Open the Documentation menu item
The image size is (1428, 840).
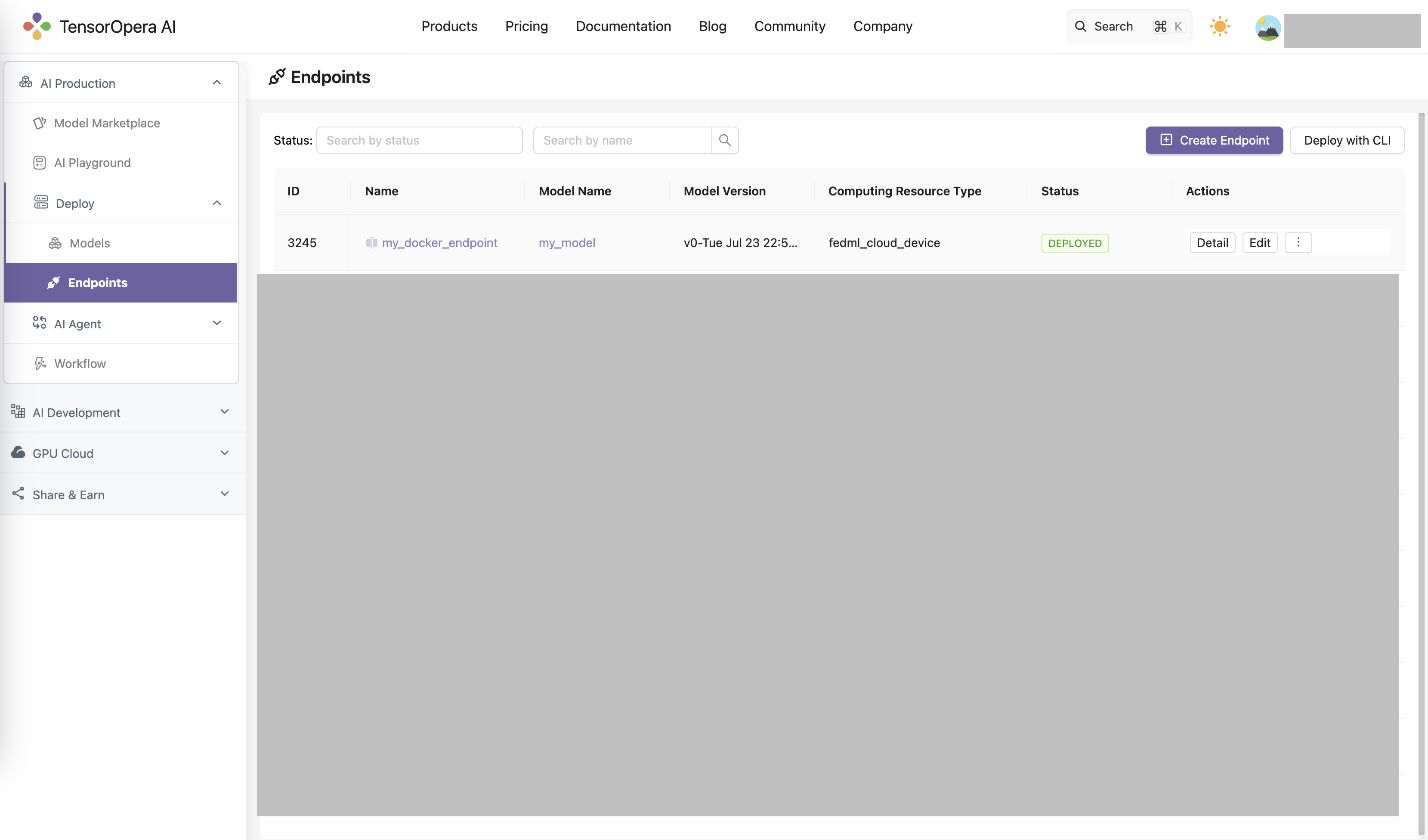pos(623,26)
